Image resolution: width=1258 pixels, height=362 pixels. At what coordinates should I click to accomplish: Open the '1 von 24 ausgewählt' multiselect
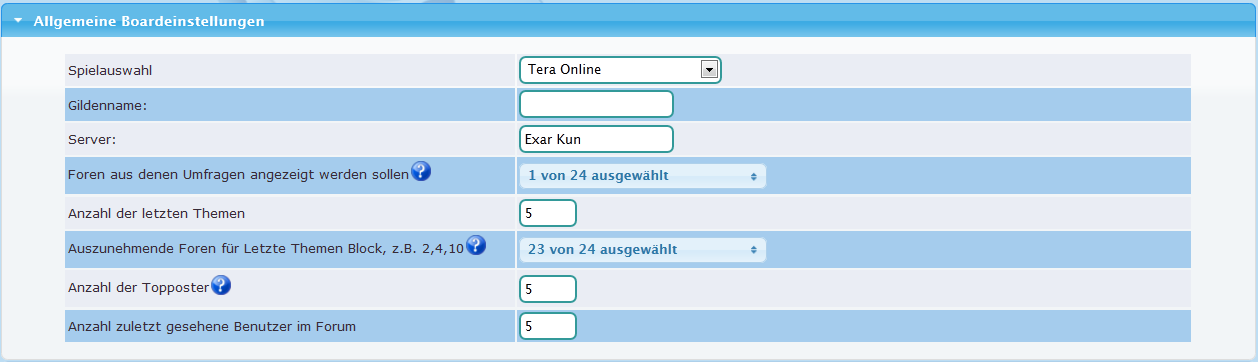click(642, 176)
